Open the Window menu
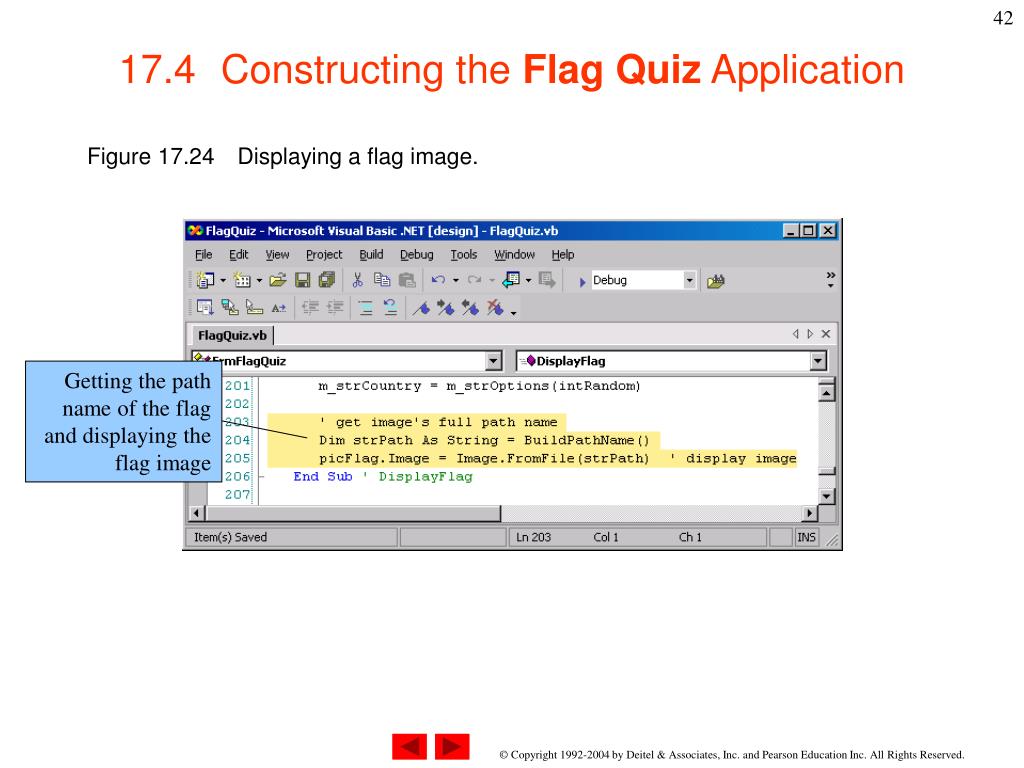Viewport: 1024px width, 768px height. [514, 255]
